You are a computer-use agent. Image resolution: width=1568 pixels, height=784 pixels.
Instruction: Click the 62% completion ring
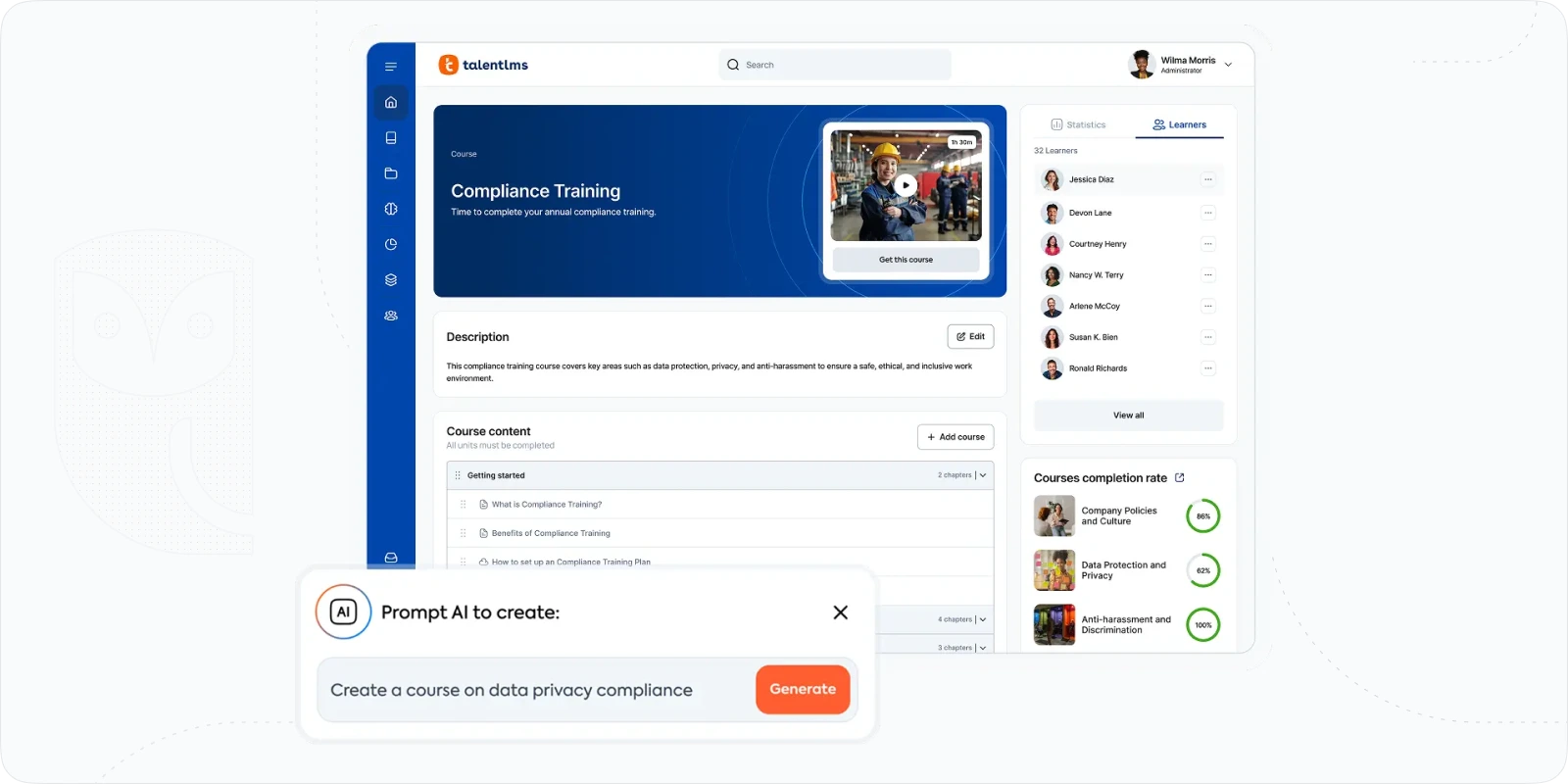(1203, 570)
